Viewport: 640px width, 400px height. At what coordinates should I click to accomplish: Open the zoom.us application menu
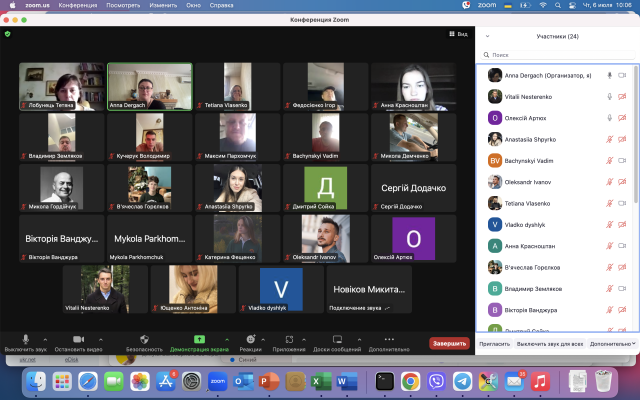[37, 5]
